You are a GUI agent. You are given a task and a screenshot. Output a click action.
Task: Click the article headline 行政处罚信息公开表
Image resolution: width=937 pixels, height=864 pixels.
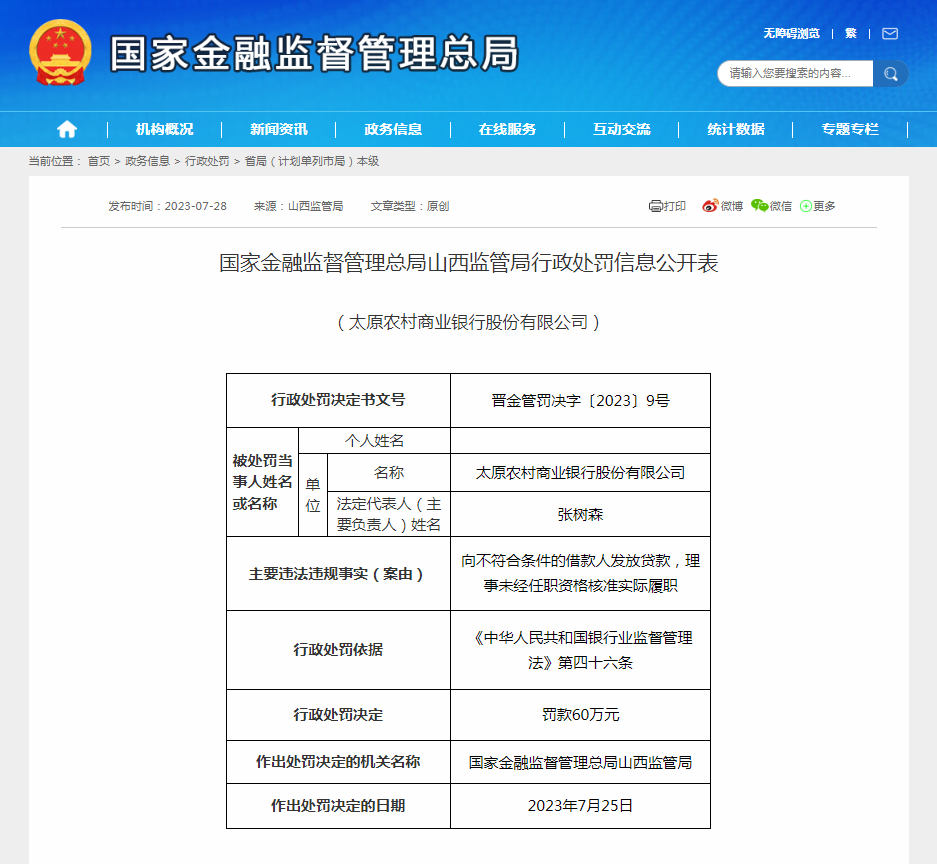click(x=468, y=263)
